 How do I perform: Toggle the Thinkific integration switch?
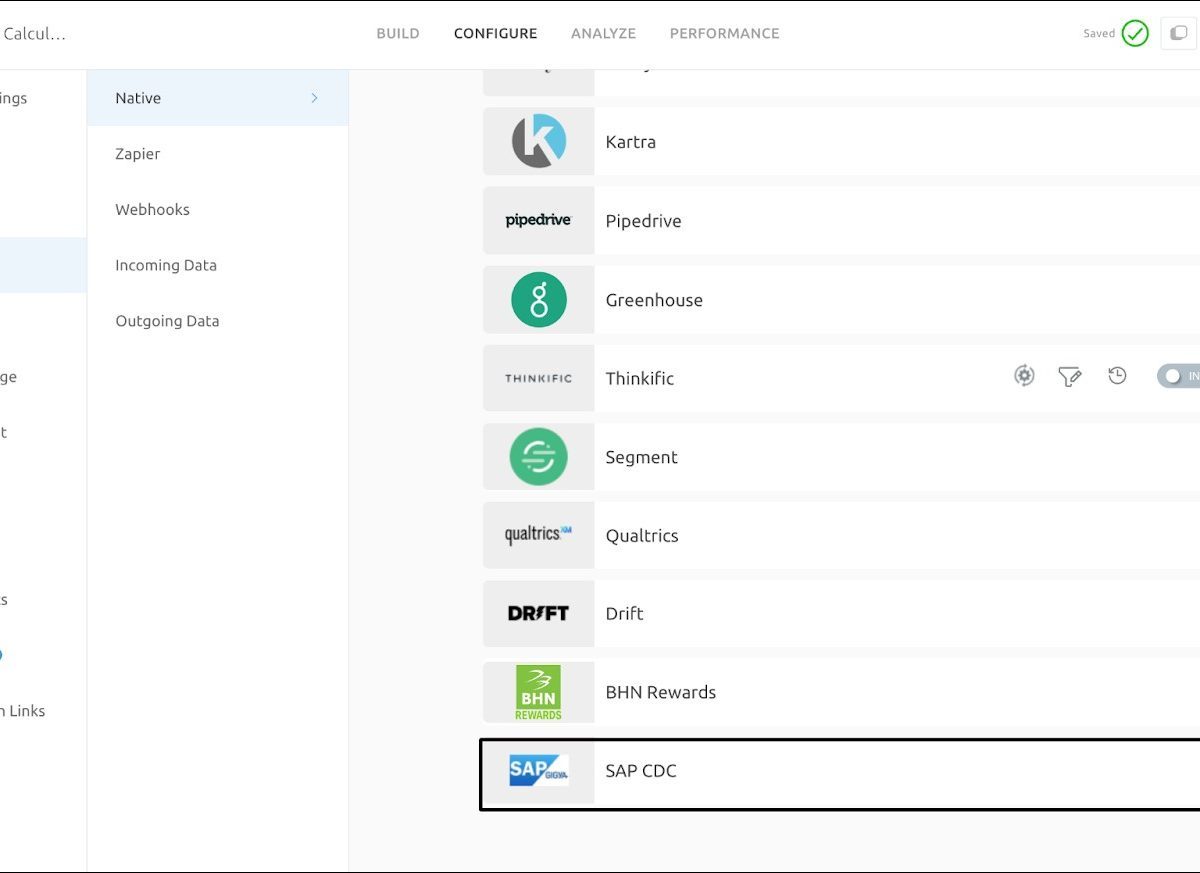click(1178, 377)
